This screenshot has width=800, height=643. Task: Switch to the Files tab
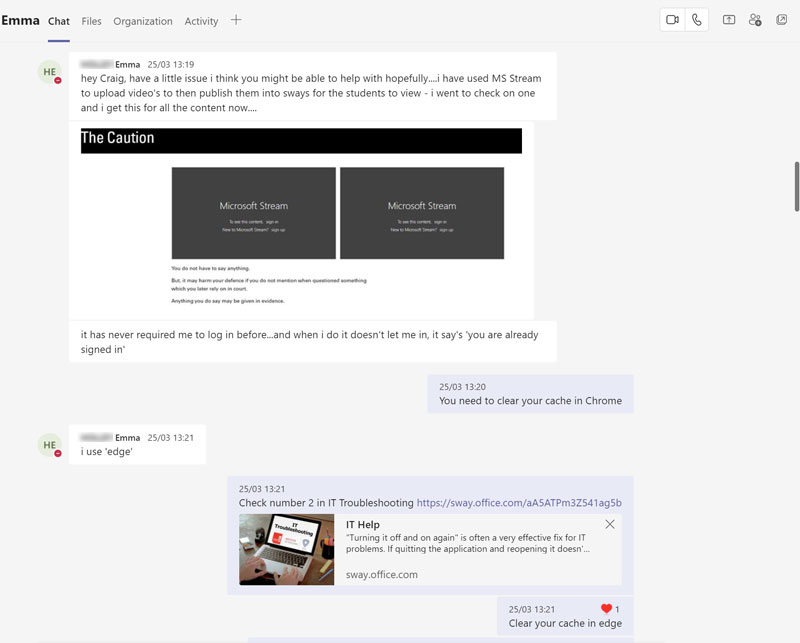[x=91, y=21]
